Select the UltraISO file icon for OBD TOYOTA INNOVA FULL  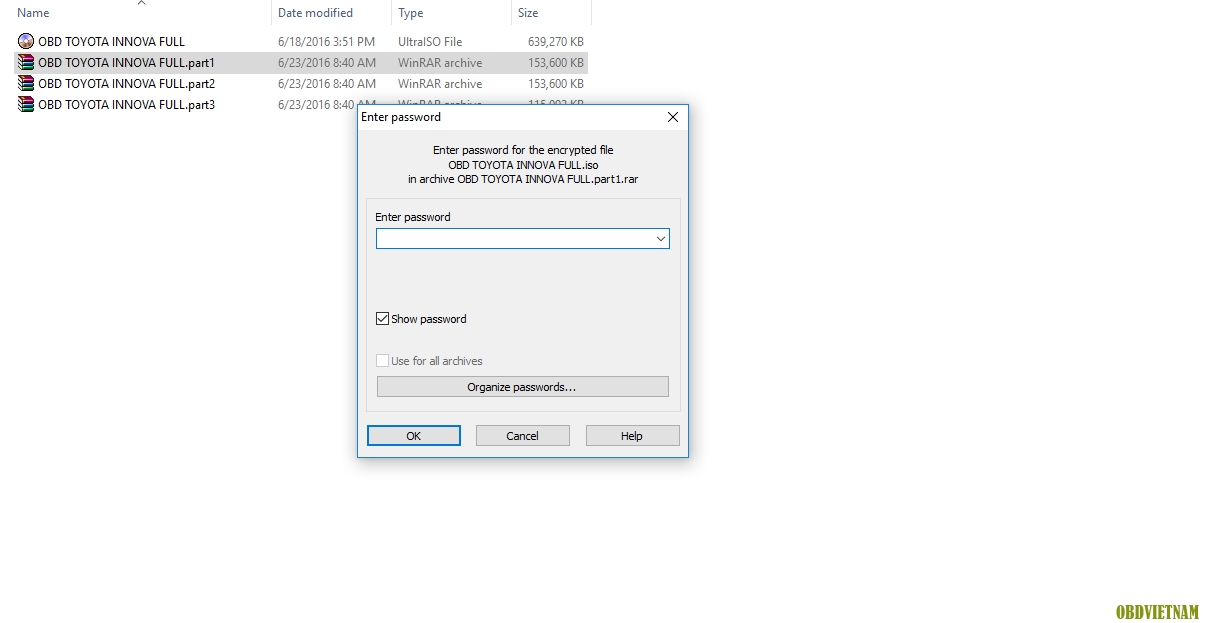click(x=26, y=42)
